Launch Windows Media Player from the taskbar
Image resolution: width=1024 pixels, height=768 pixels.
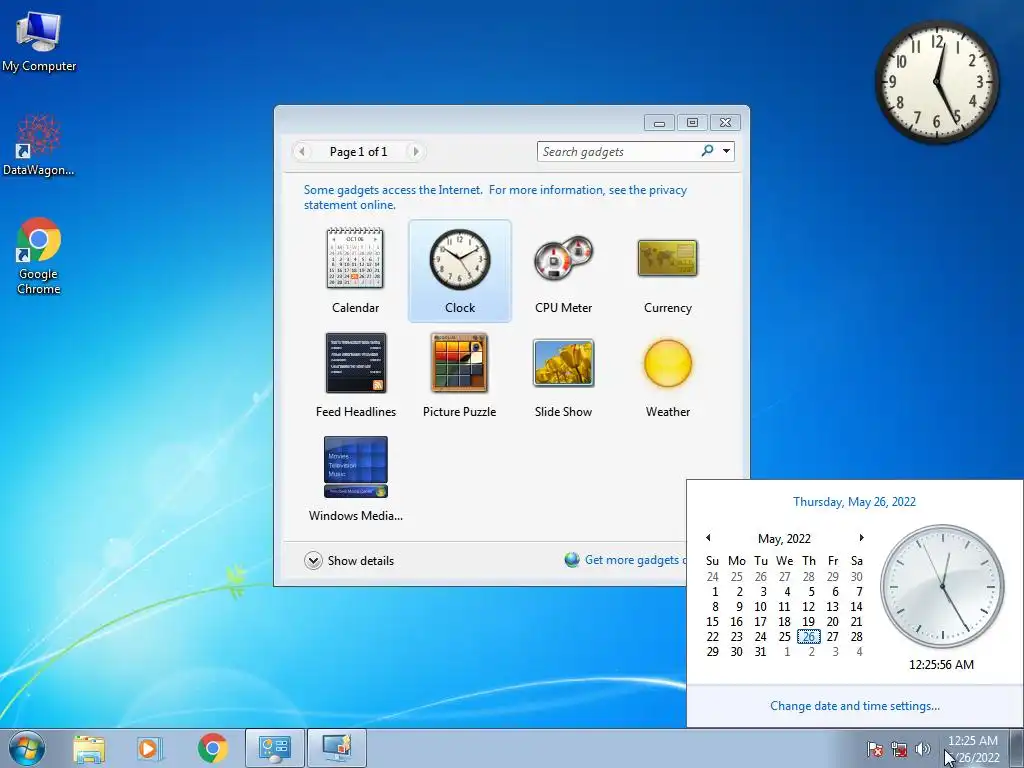point(150,748)
